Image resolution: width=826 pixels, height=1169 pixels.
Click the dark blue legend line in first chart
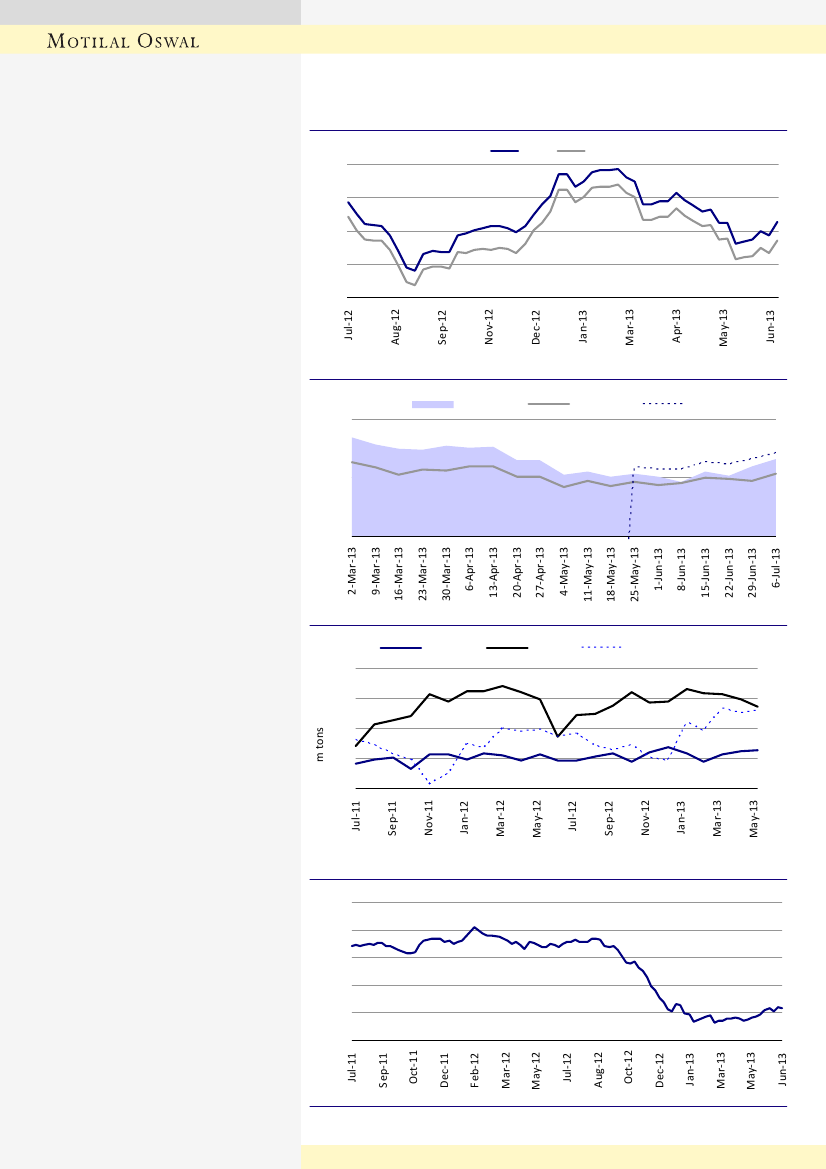504,150
